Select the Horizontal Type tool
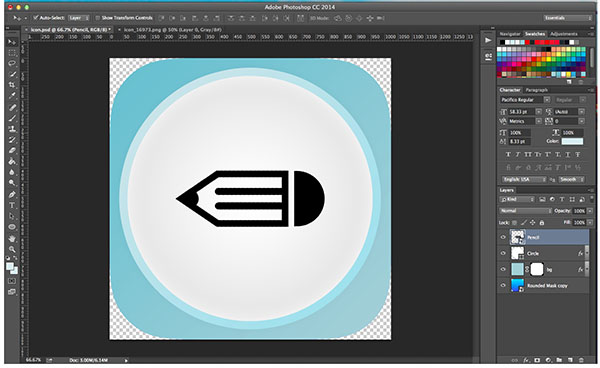 (12, 205)
